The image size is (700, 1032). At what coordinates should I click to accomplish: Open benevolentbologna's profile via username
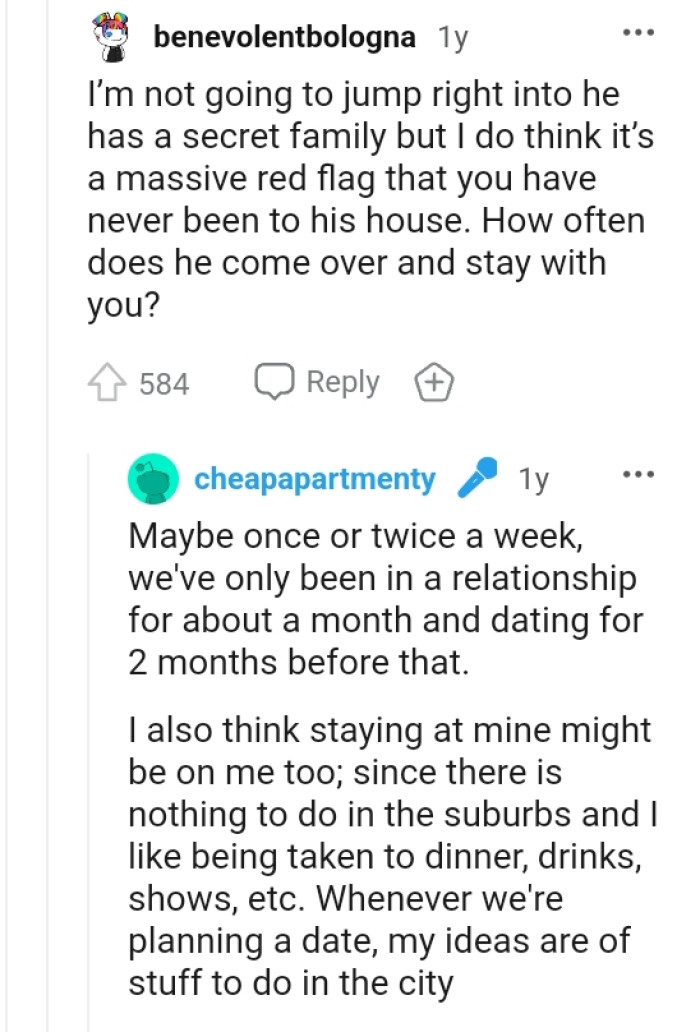283,36
